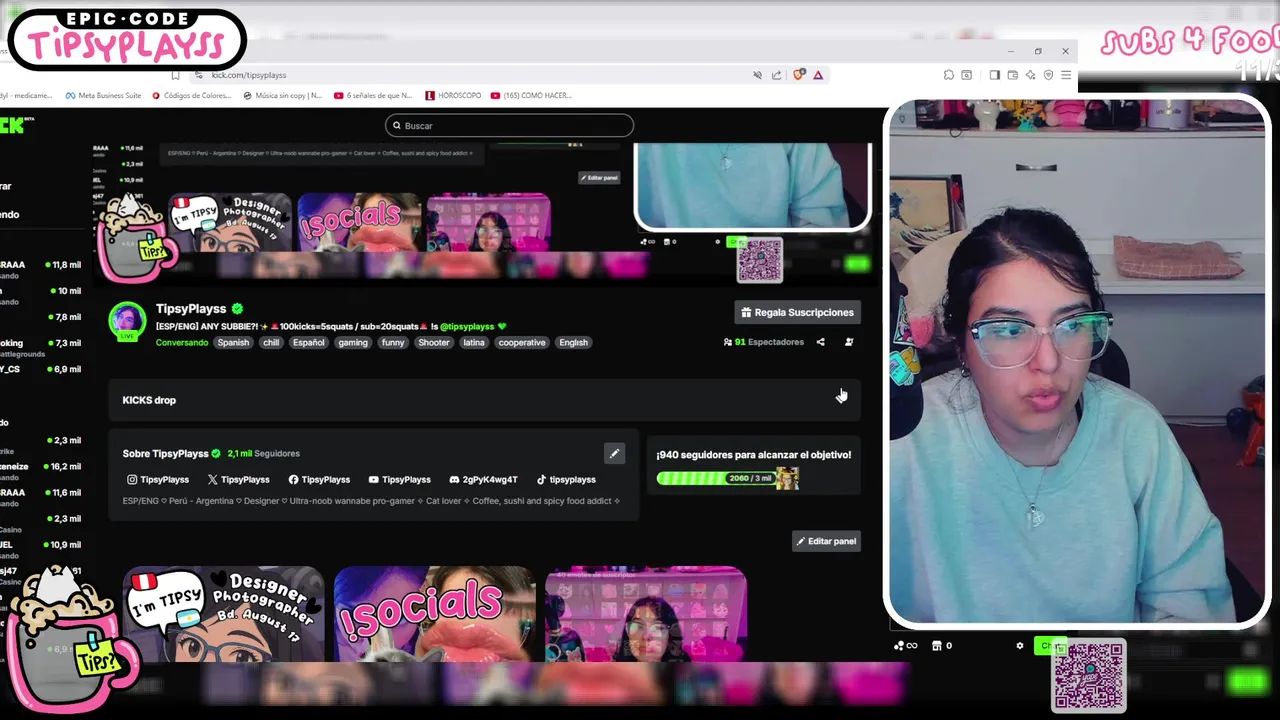The width and height of the screenshot is (1280, 720).
Task: Open Códigos de Colores bookmark
Action: tap(192, 96)
